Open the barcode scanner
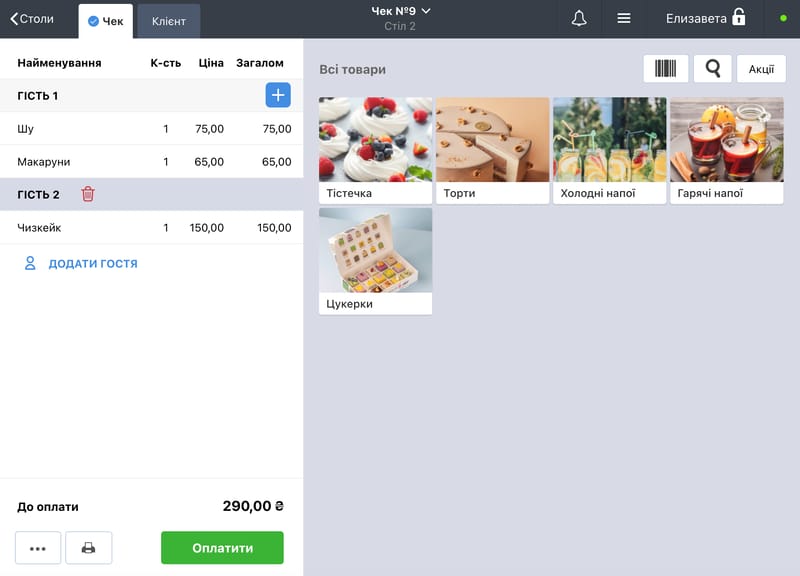 click(666, 68)
